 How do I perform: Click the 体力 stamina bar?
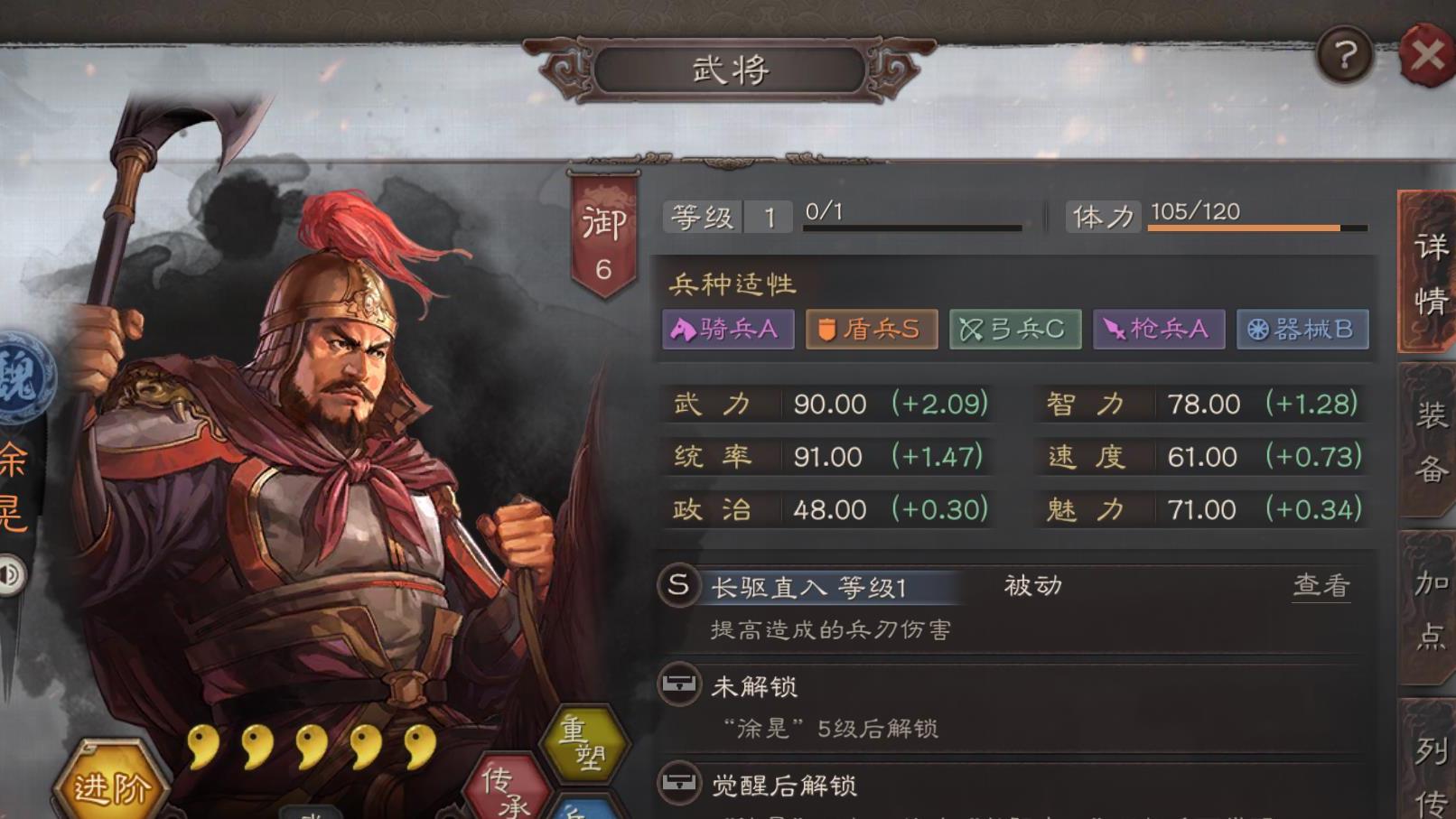1257,228
